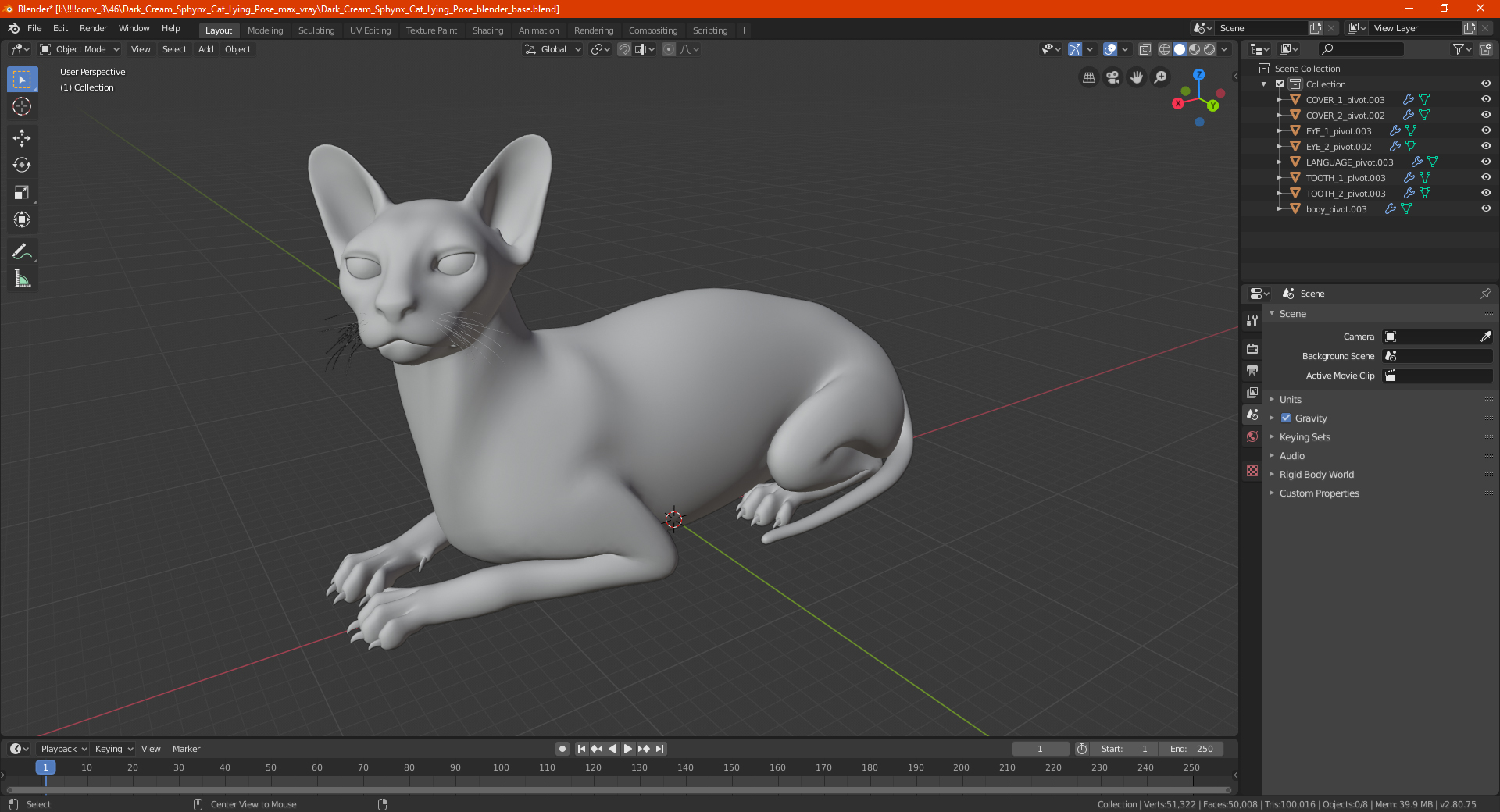Open the Object Mode dropdown
Image resolution: width=1500 pixels, height=812 pixels.
pyautogui.click(x=80, y=49)
